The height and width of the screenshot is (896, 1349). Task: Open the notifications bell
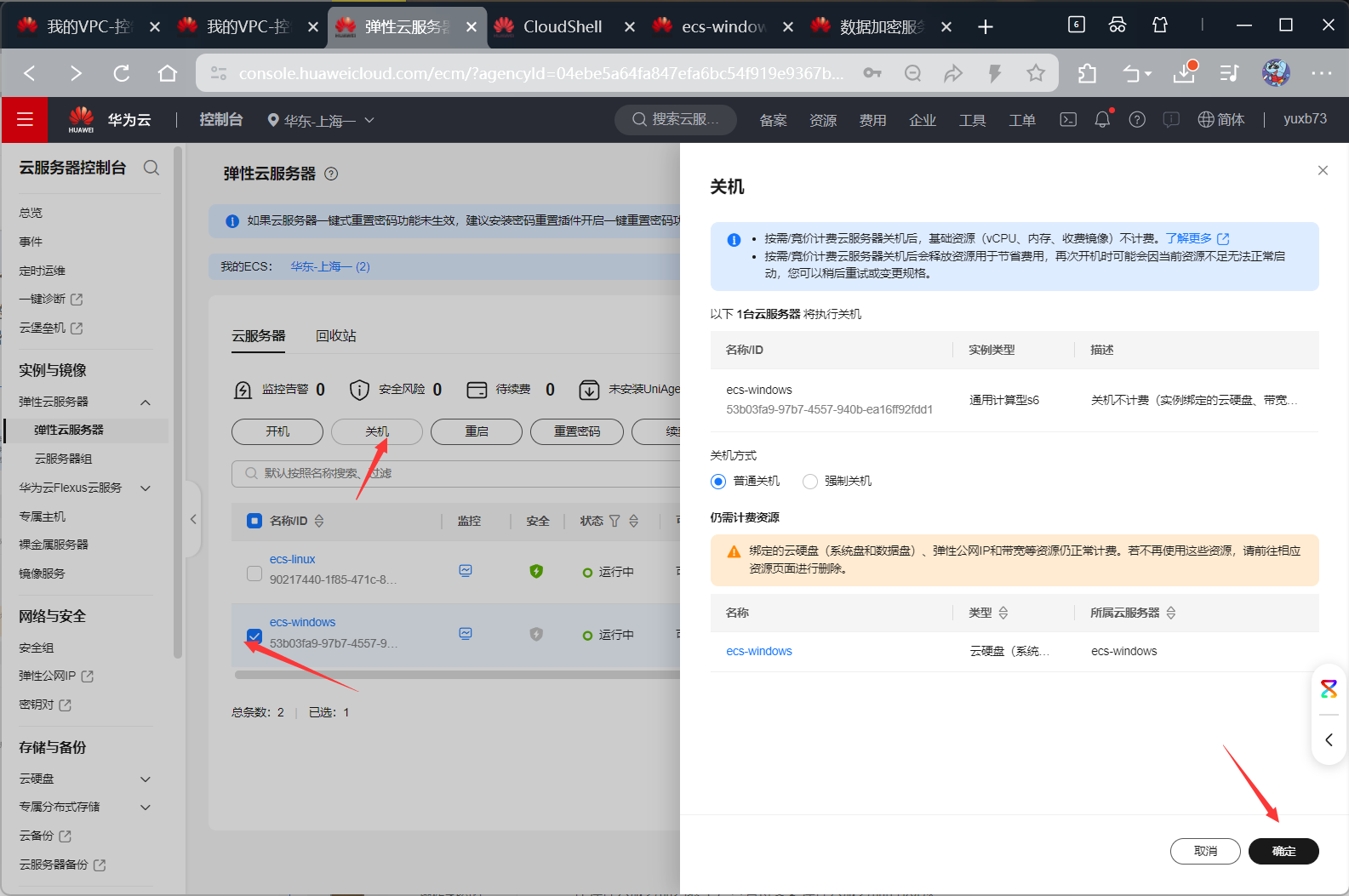click(x=1102, y=120)
